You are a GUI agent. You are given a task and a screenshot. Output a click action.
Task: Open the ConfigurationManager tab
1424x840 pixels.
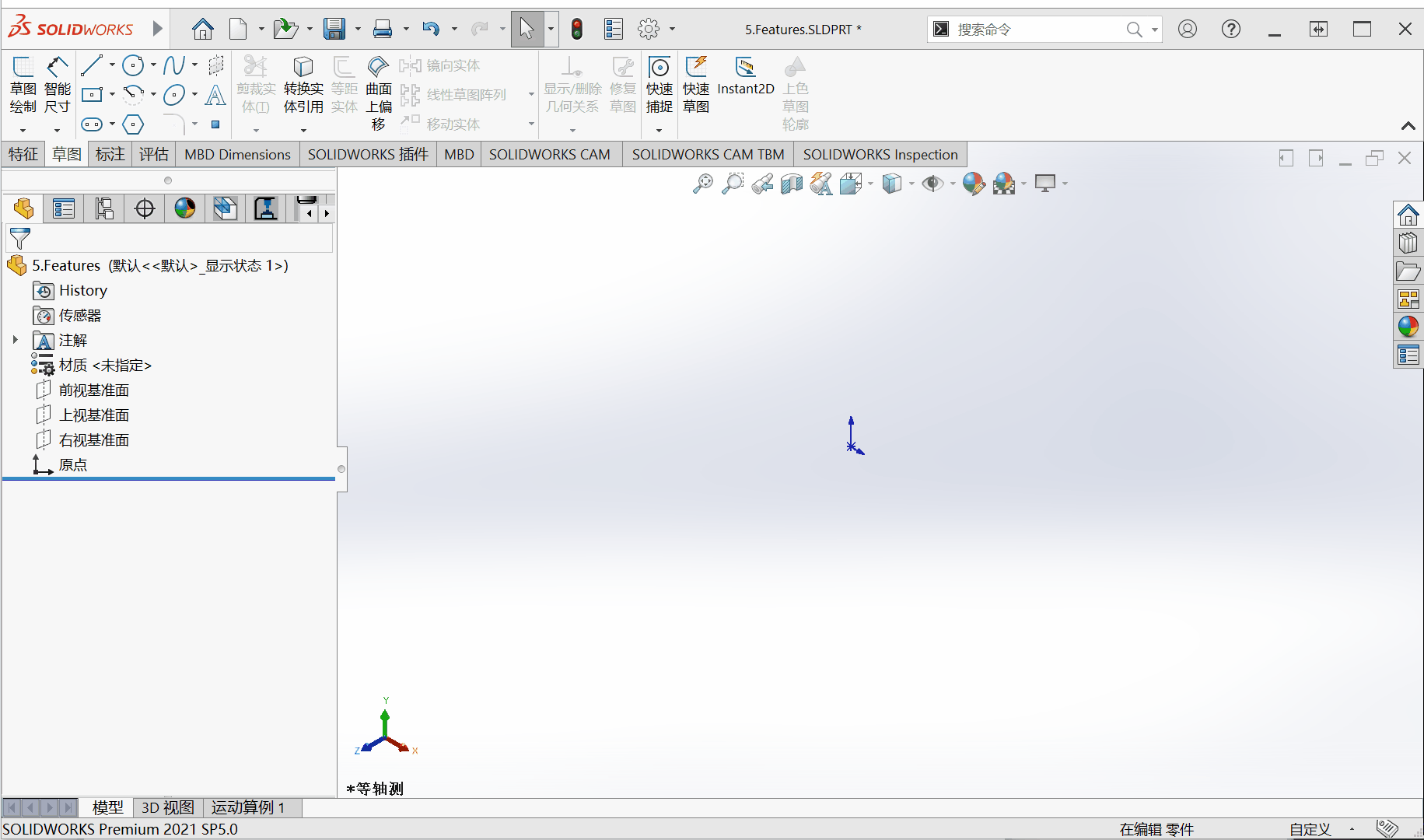[104, 208]
